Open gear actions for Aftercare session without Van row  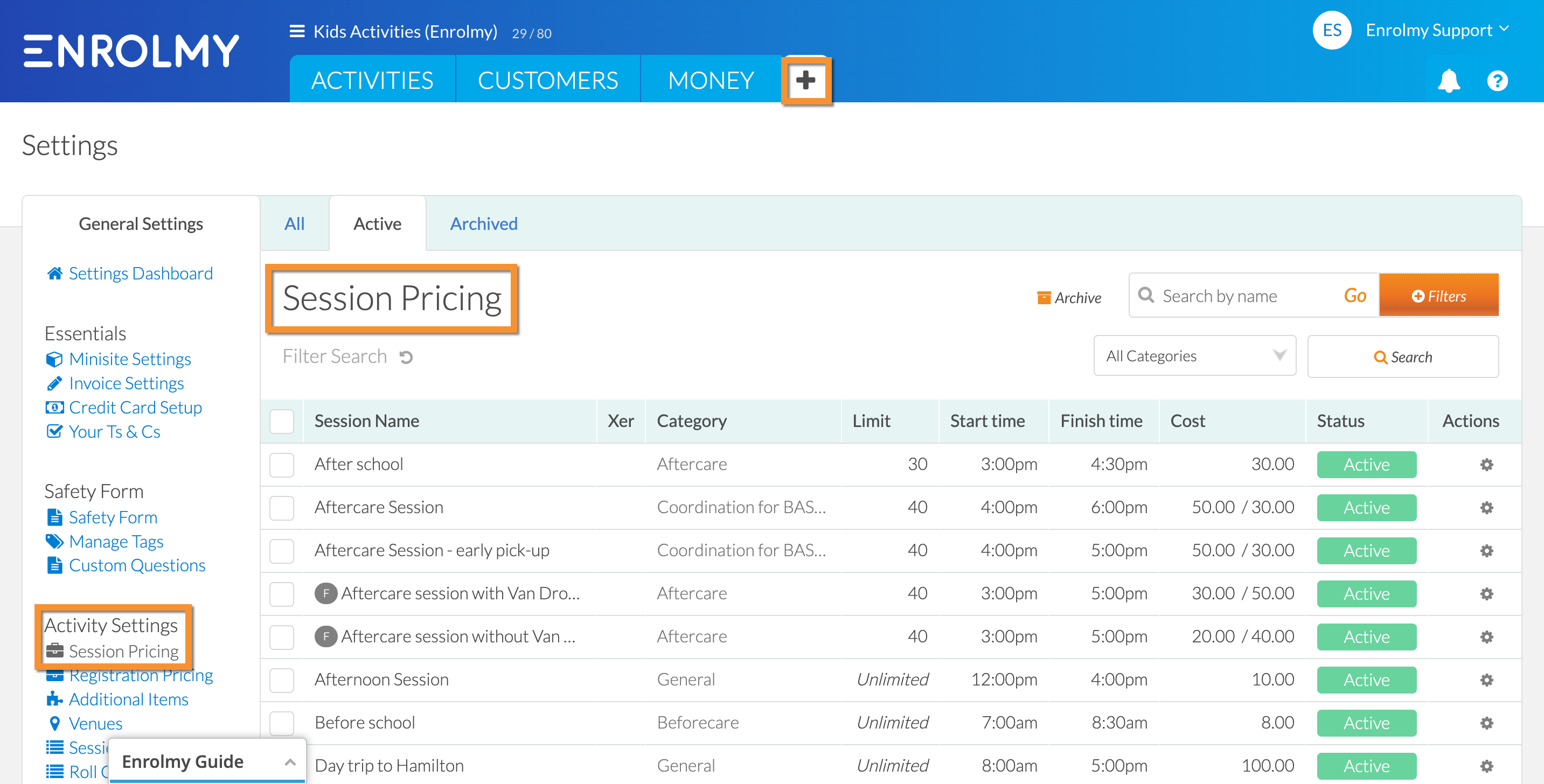pos(1486,637)
